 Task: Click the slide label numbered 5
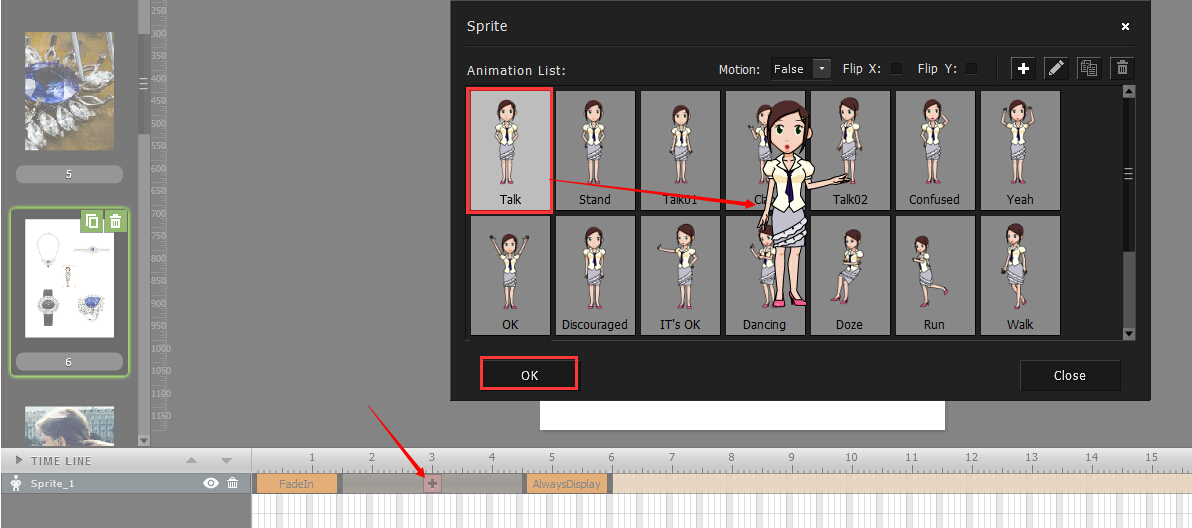coord(69,174)
